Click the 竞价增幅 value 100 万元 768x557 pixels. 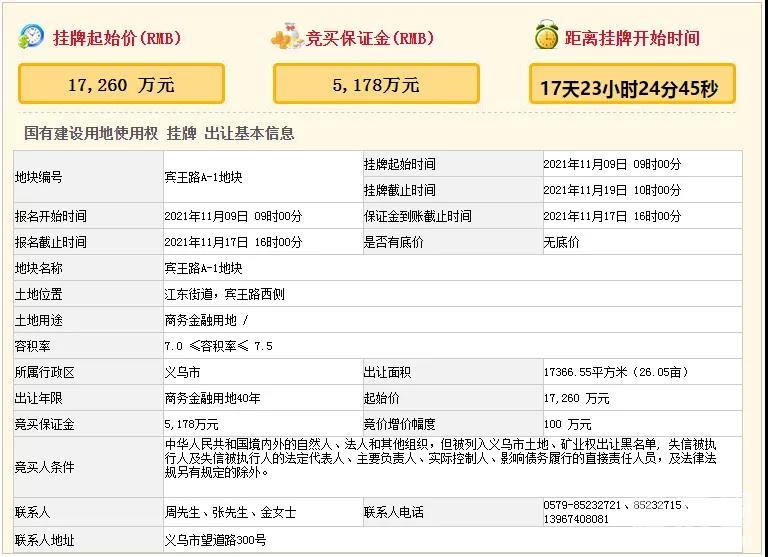point(569,424)
